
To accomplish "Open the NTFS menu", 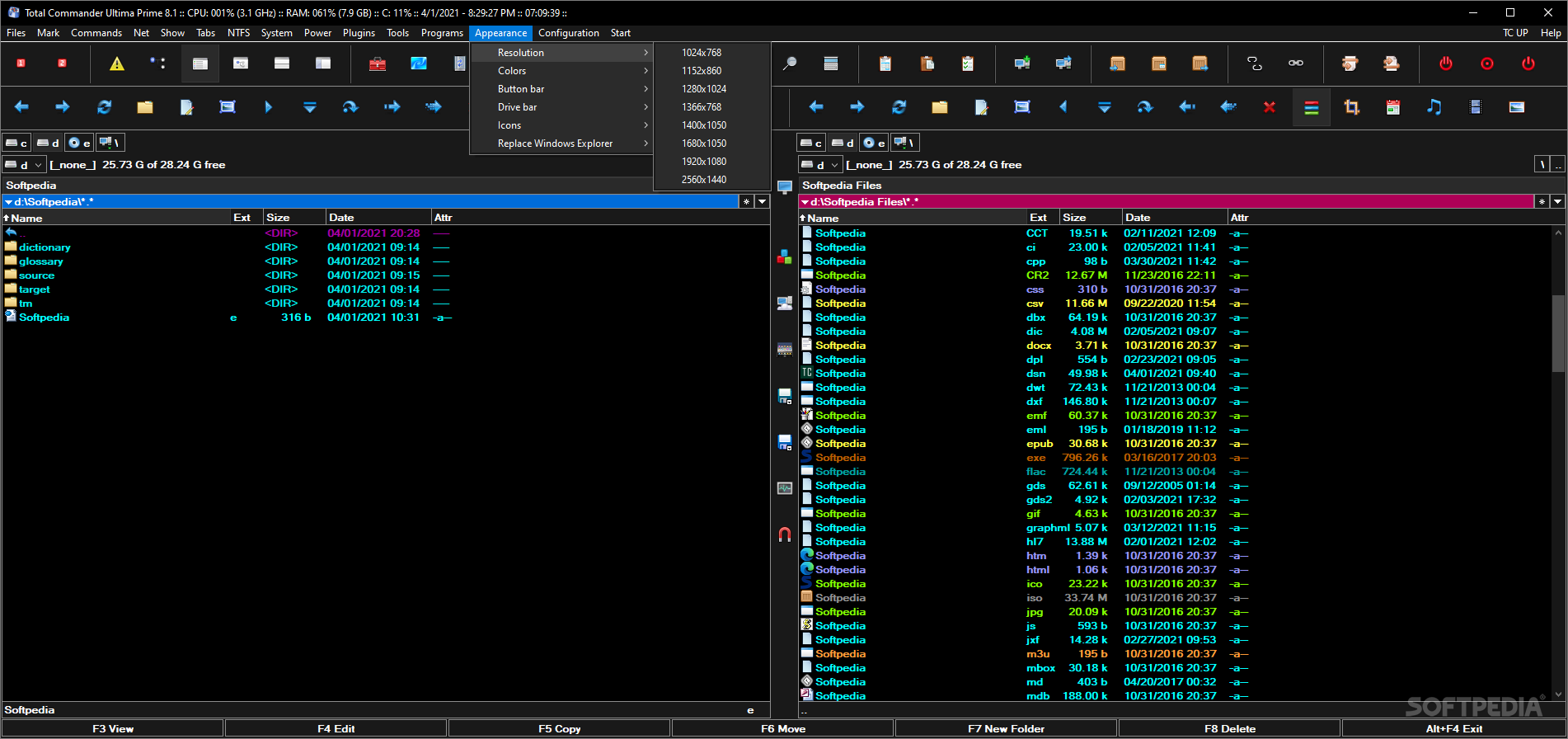I will [238, 33].
